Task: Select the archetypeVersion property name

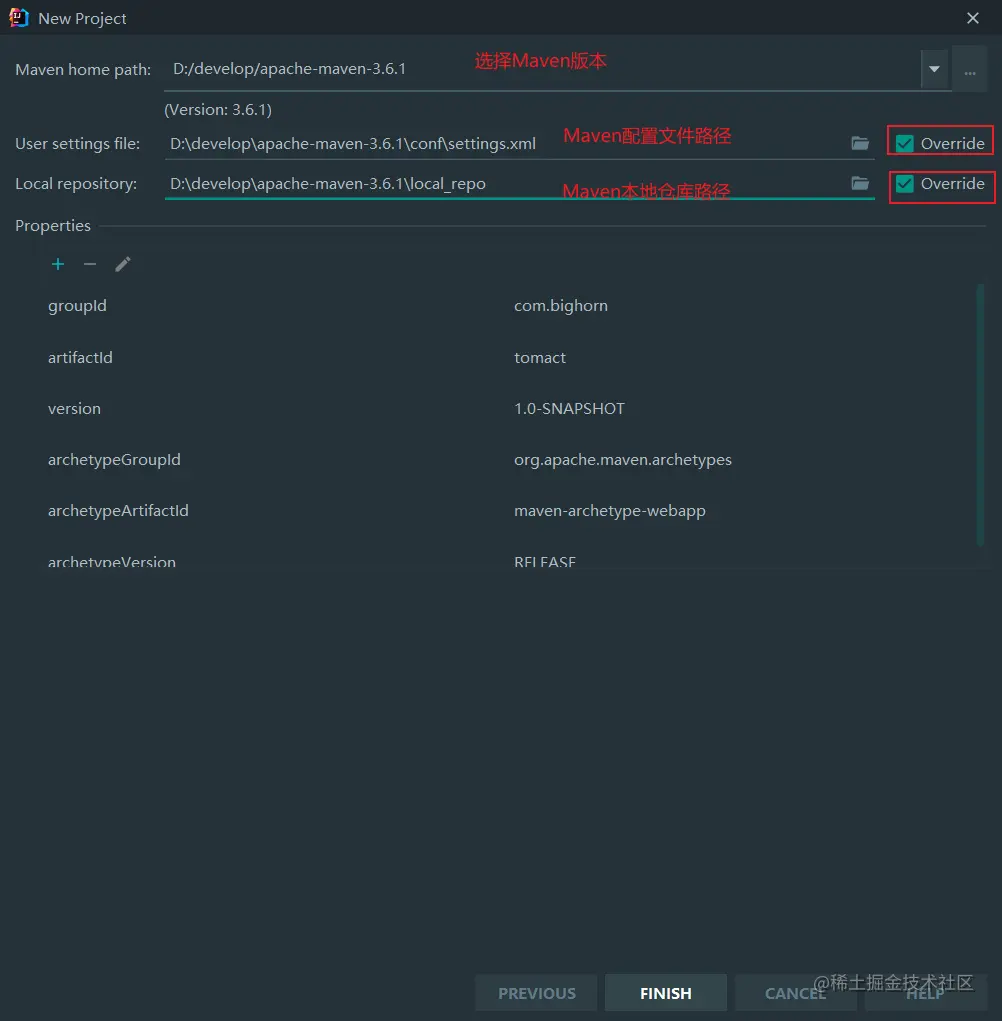Action: 111,561
